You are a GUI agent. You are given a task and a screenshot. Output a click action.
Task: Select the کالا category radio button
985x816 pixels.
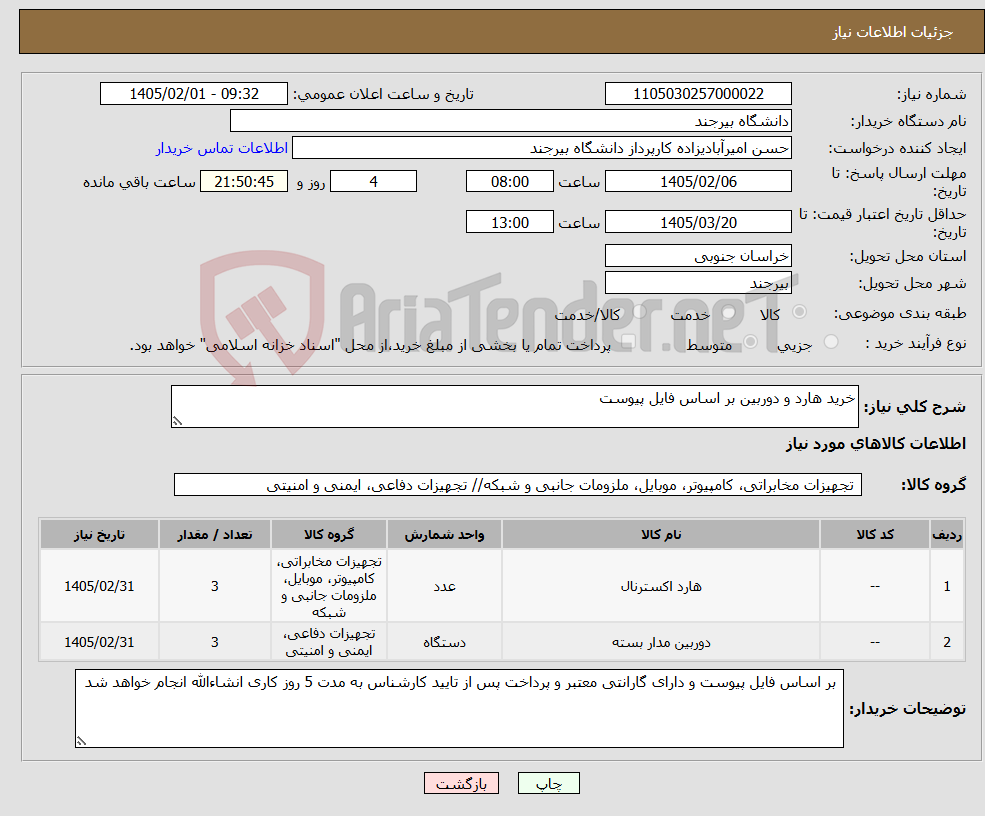click(x=800, y=312)
